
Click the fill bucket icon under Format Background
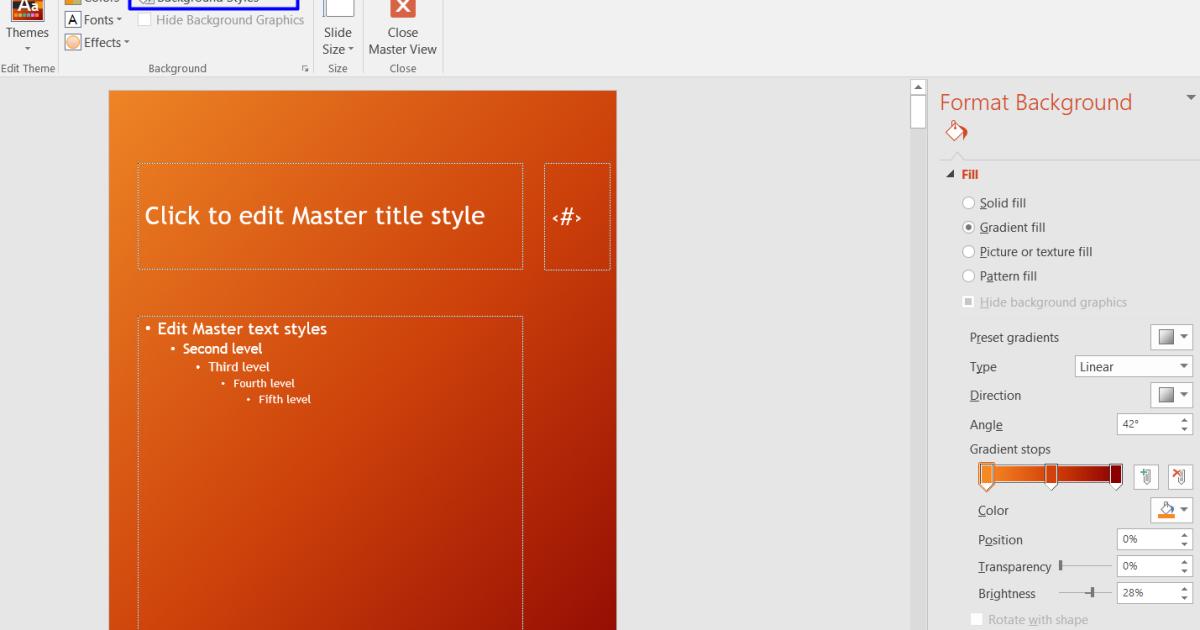[x=955, y=131]
